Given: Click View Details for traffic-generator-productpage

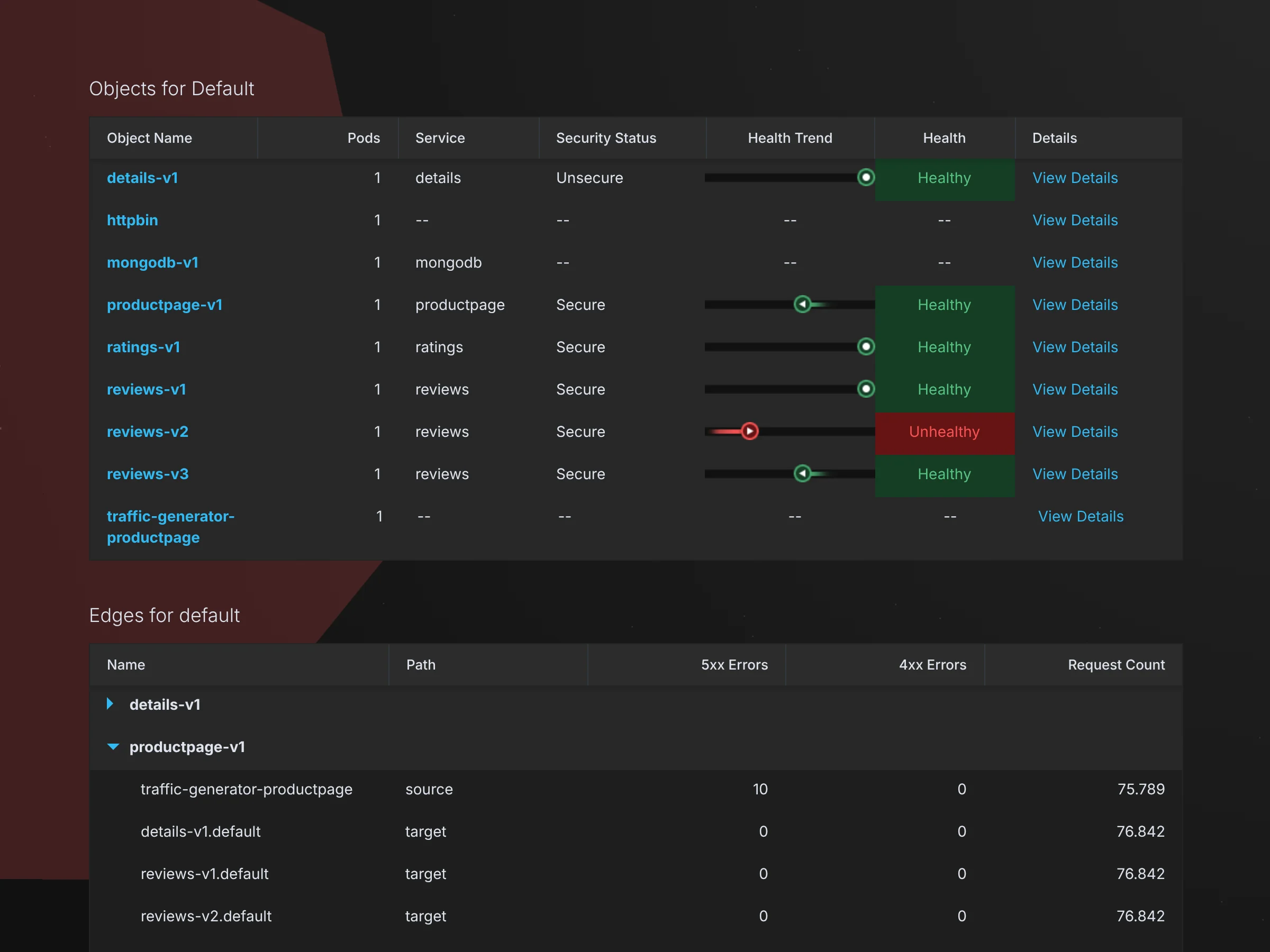Looking at the screenshot, I should point(1081,516).
